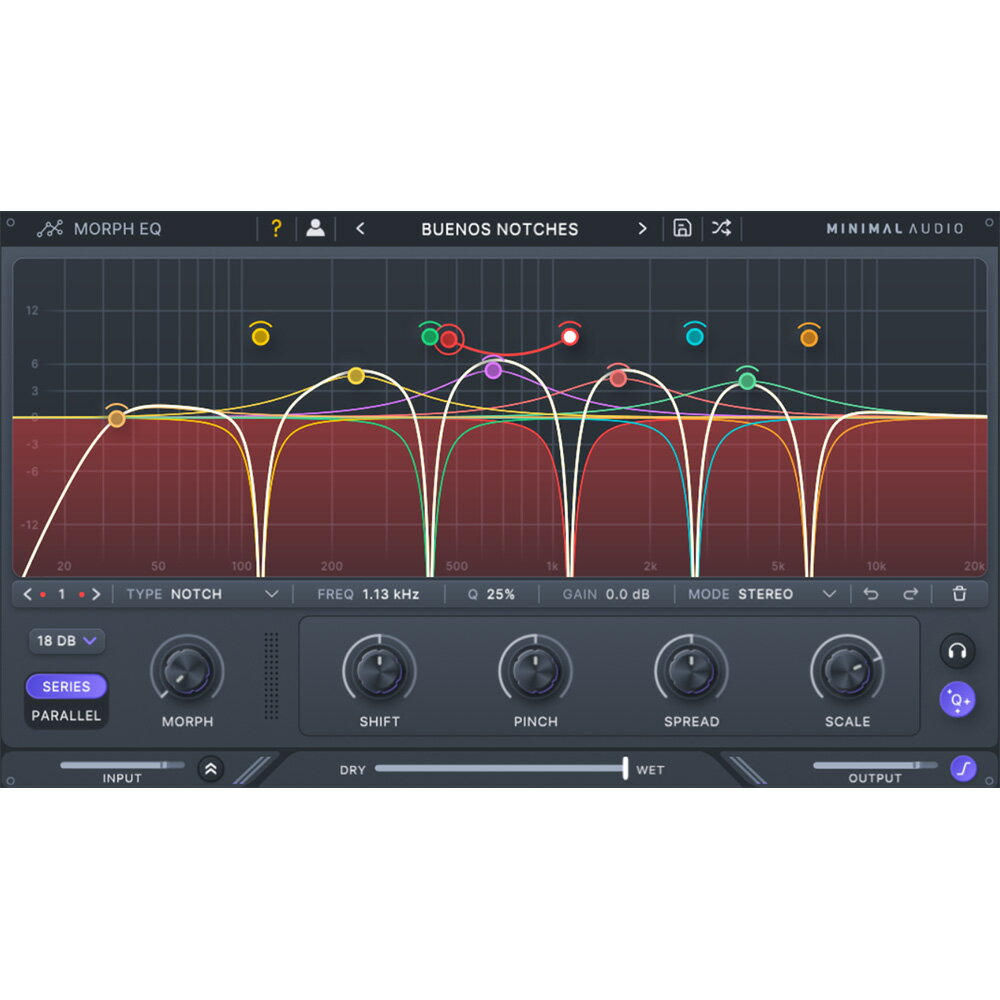
Task: Select the white-centered red node near 1k
Action: 570,336
